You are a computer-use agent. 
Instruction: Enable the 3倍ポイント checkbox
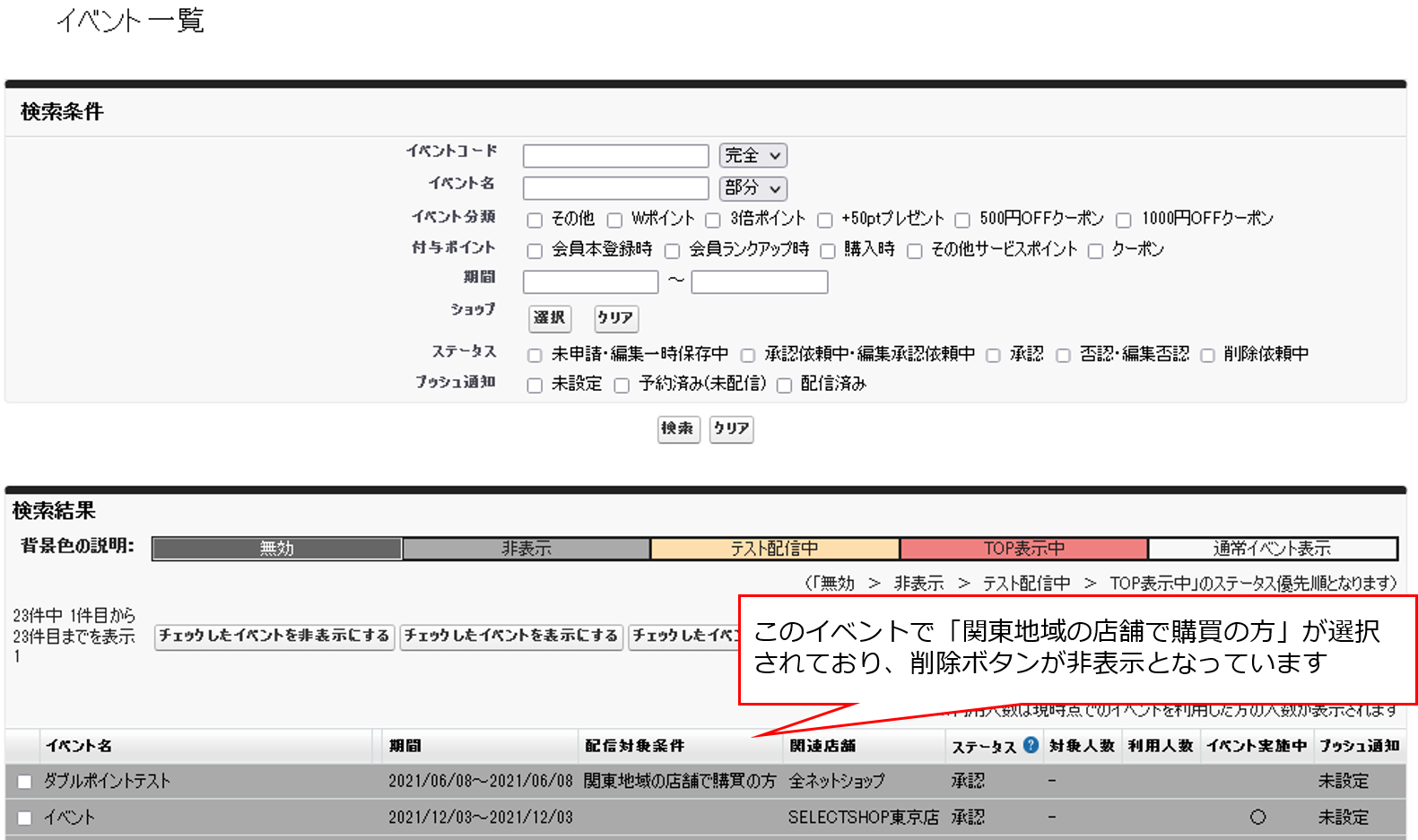713,220
